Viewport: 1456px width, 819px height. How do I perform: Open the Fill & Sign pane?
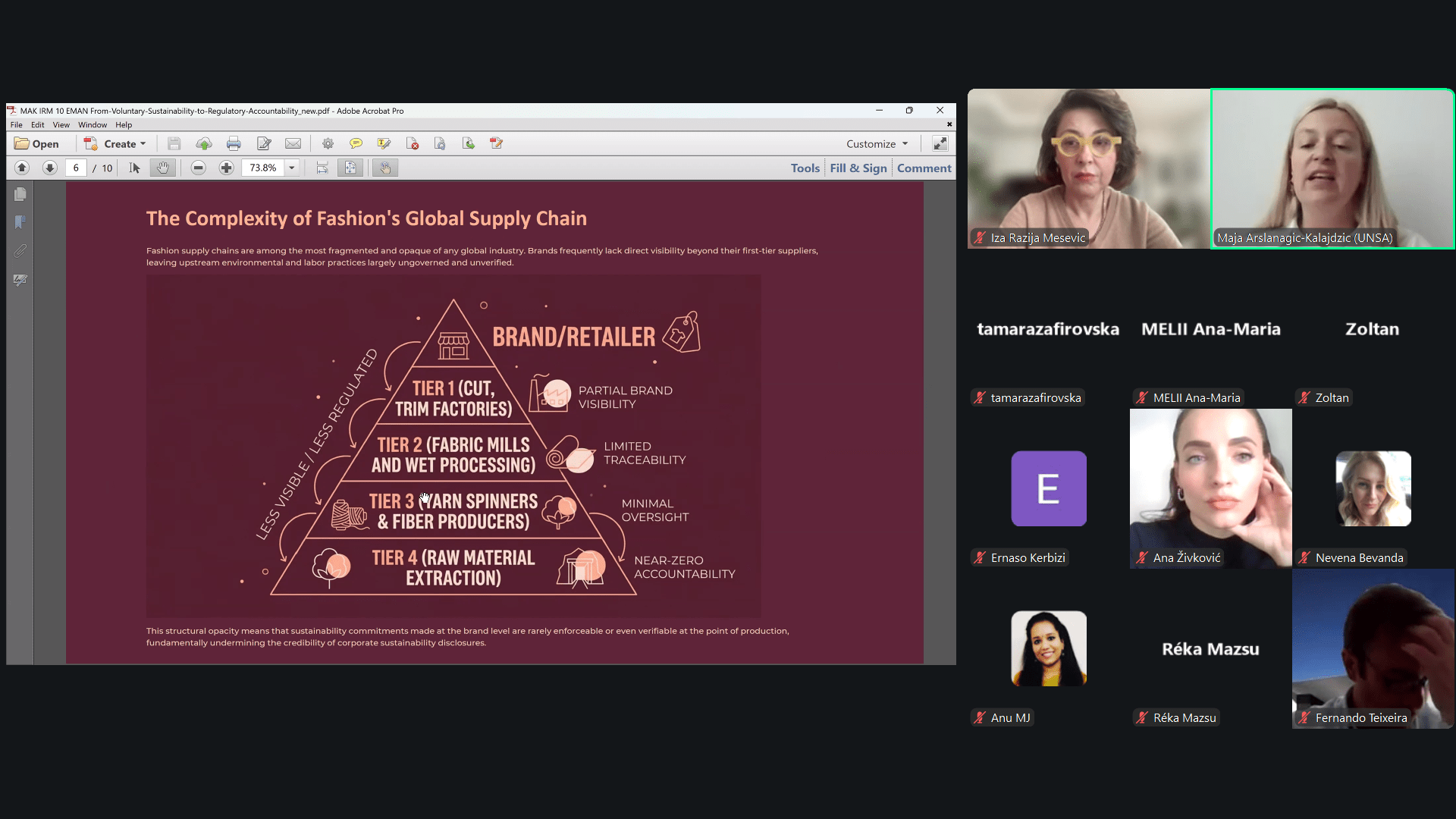(858, 168)
